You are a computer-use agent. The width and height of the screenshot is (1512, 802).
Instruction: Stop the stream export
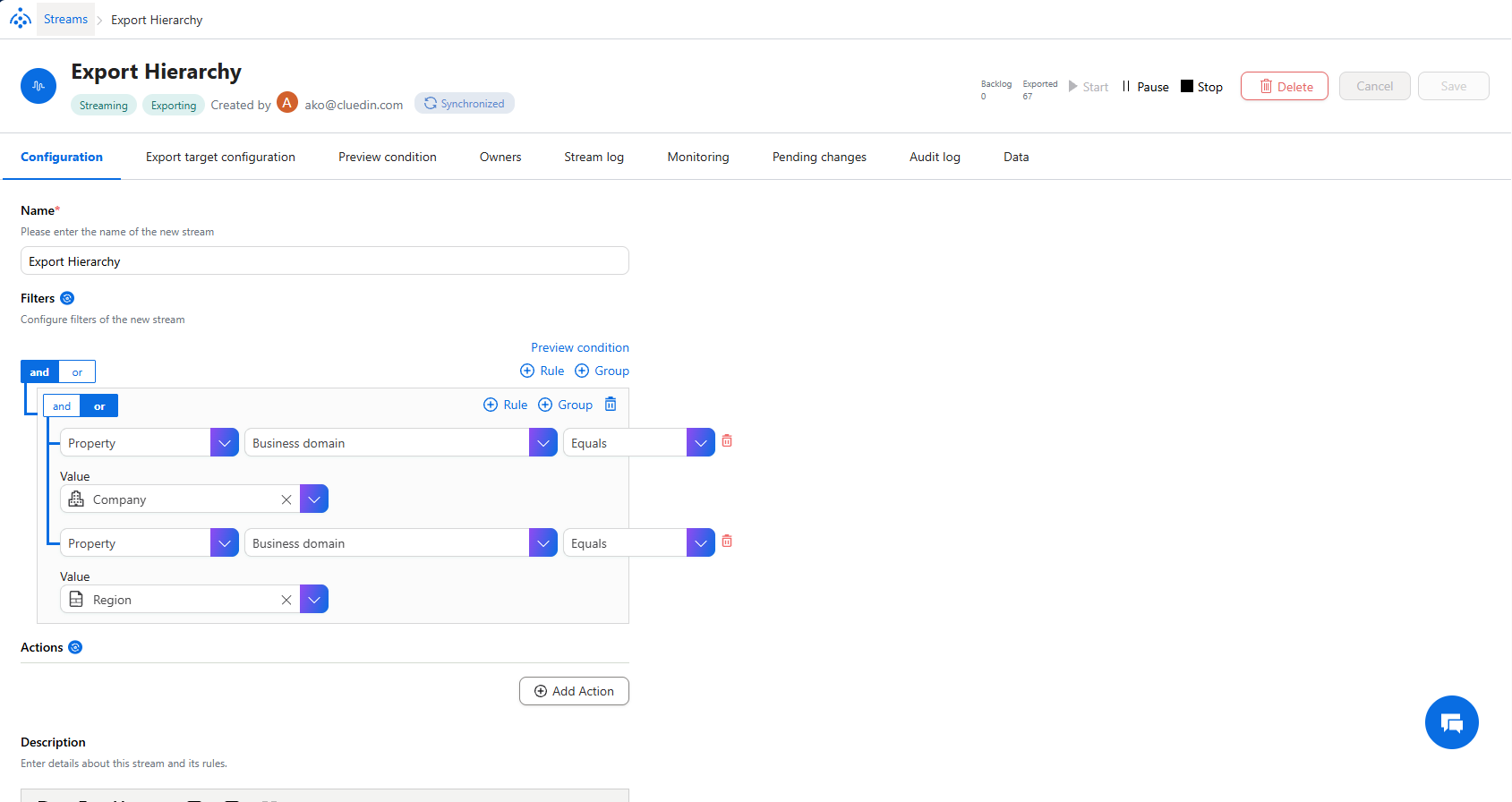pyautogui.click(x=1201, y=87)
